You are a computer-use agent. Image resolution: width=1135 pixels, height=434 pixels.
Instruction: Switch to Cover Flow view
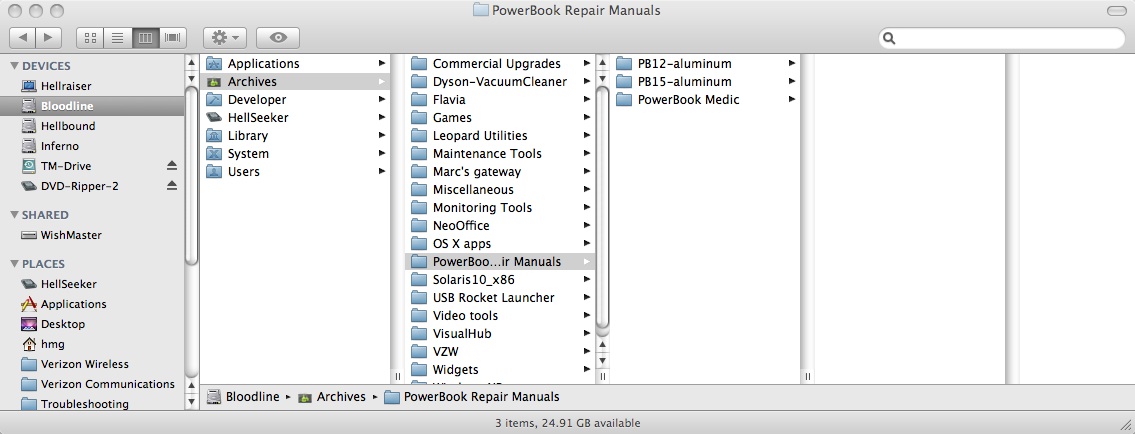point(173,38)
